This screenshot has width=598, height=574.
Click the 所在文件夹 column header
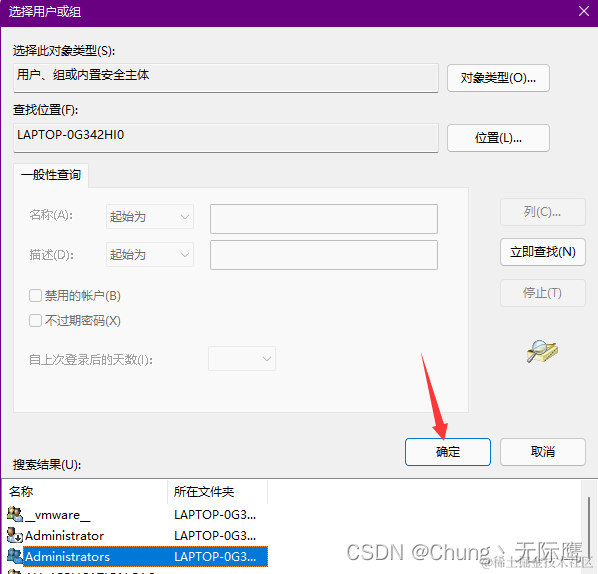(218, 492)
